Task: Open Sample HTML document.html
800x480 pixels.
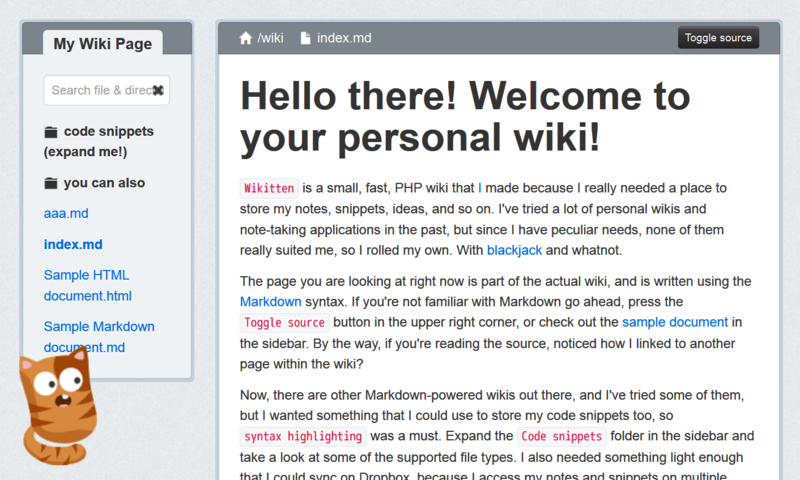Action: pos(87,285)
